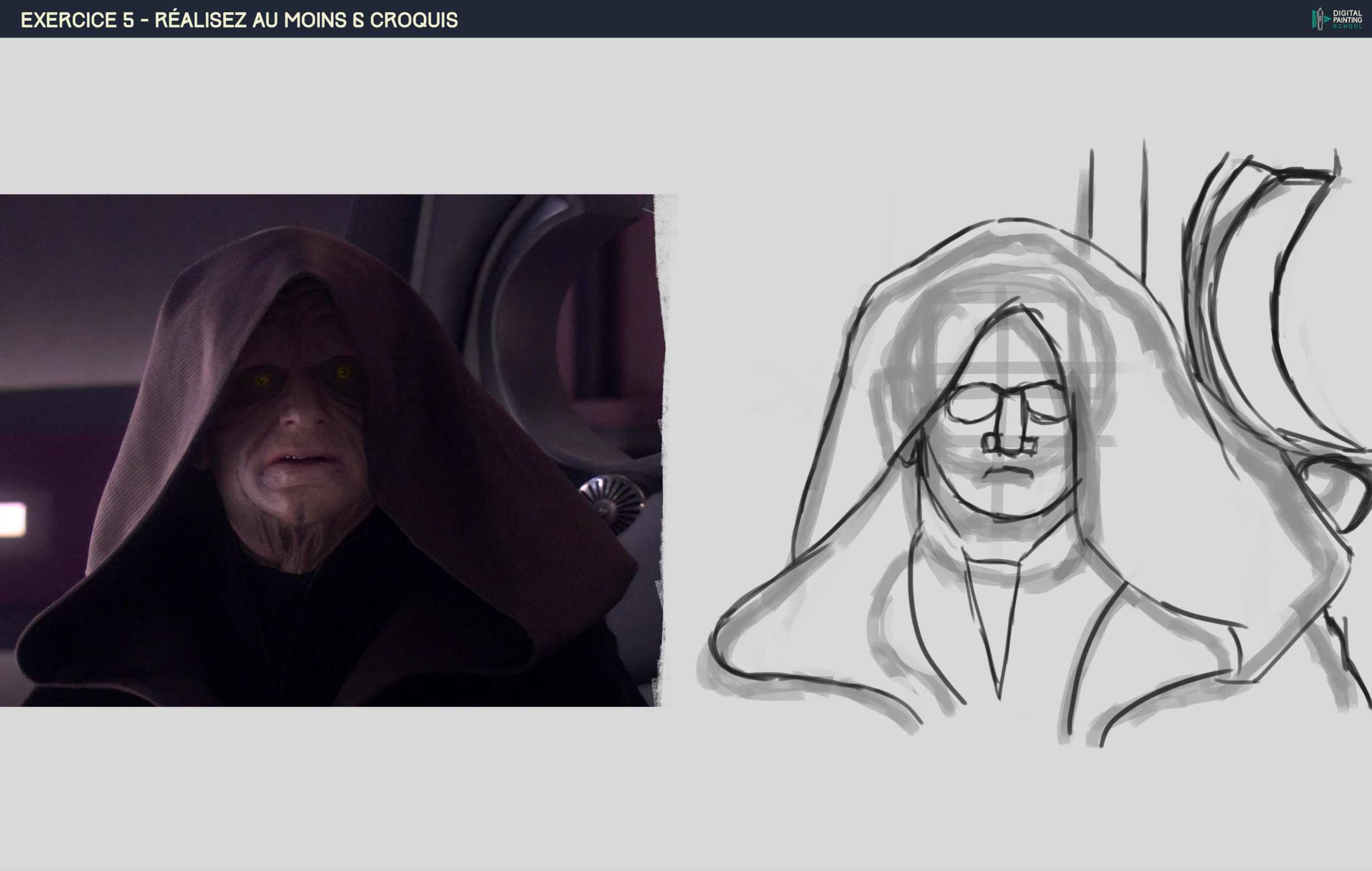Click the glowing yellow left eye in photo
This screenshot has width=1372, height=871.
pyautogui.click(x=261, y=380)
